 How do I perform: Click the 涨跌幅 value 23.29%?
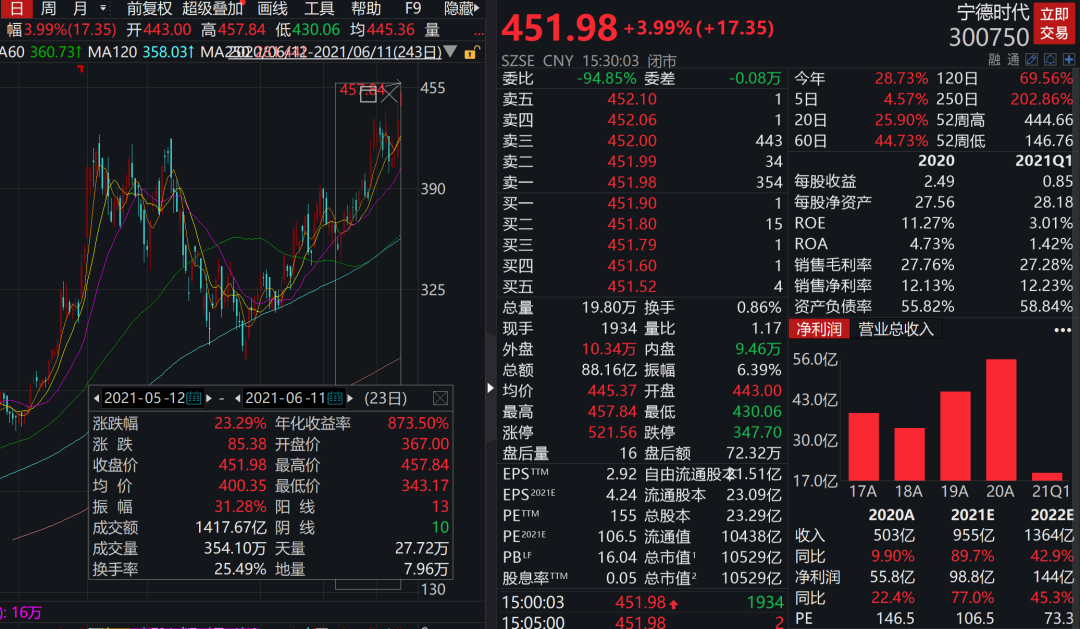click(x=240, y=423)
